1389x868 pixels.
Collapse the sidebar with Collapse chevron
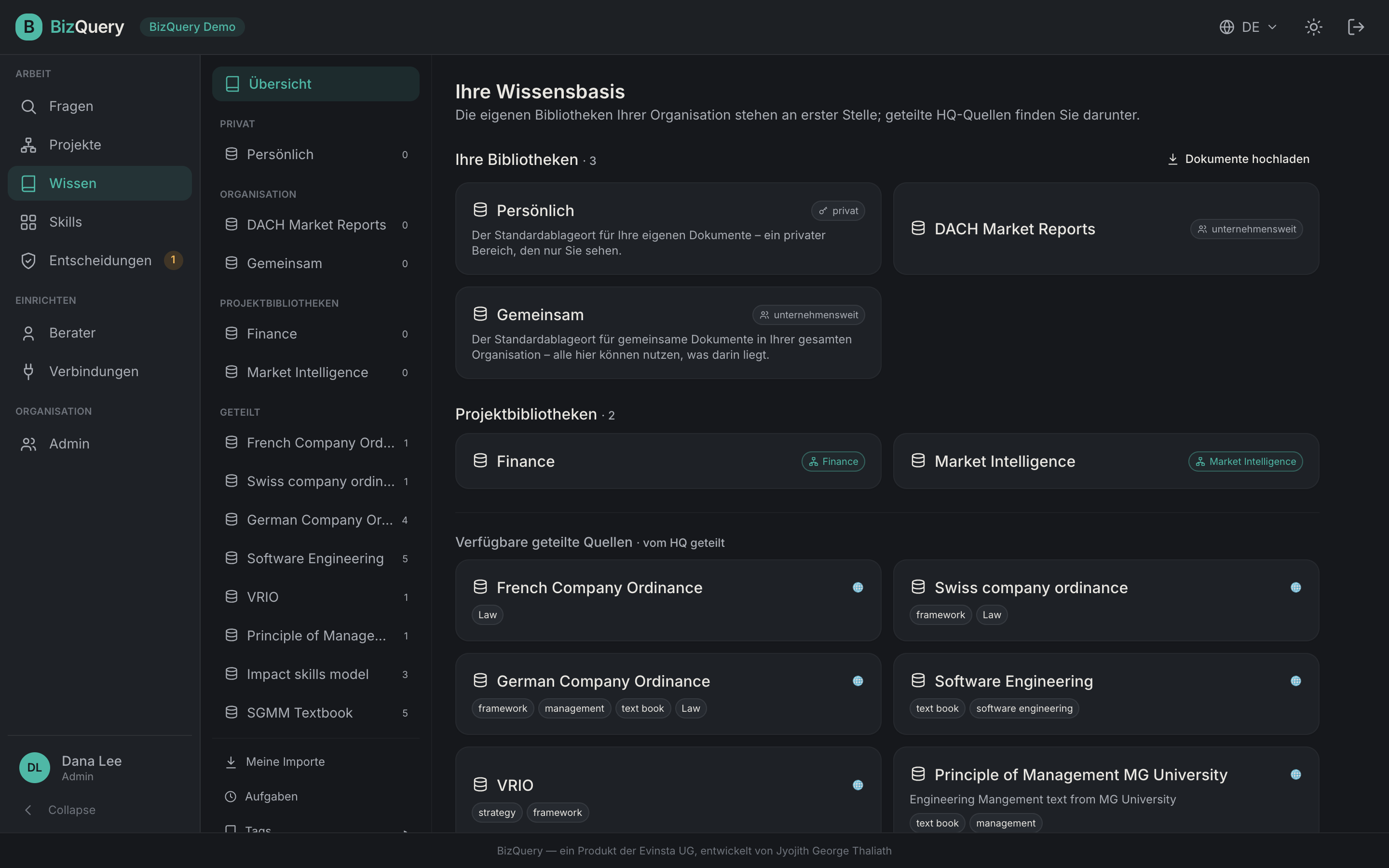click(28, 810)
